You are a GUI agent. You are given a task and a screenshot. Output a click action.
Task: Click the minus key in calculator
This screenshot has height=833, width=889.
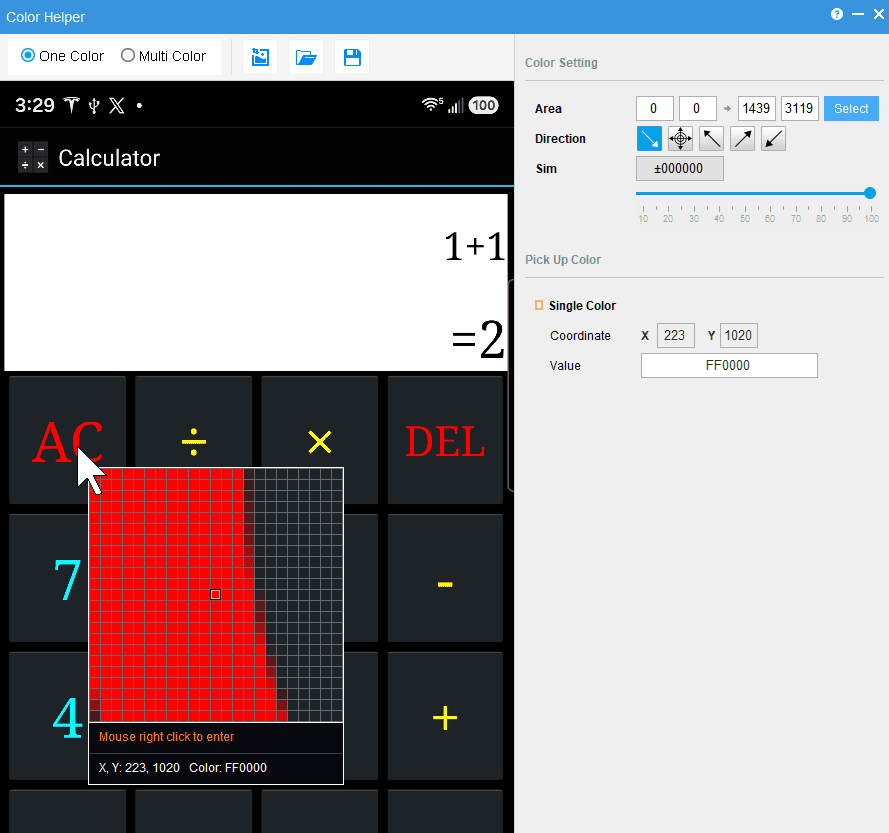pos(445,578)
